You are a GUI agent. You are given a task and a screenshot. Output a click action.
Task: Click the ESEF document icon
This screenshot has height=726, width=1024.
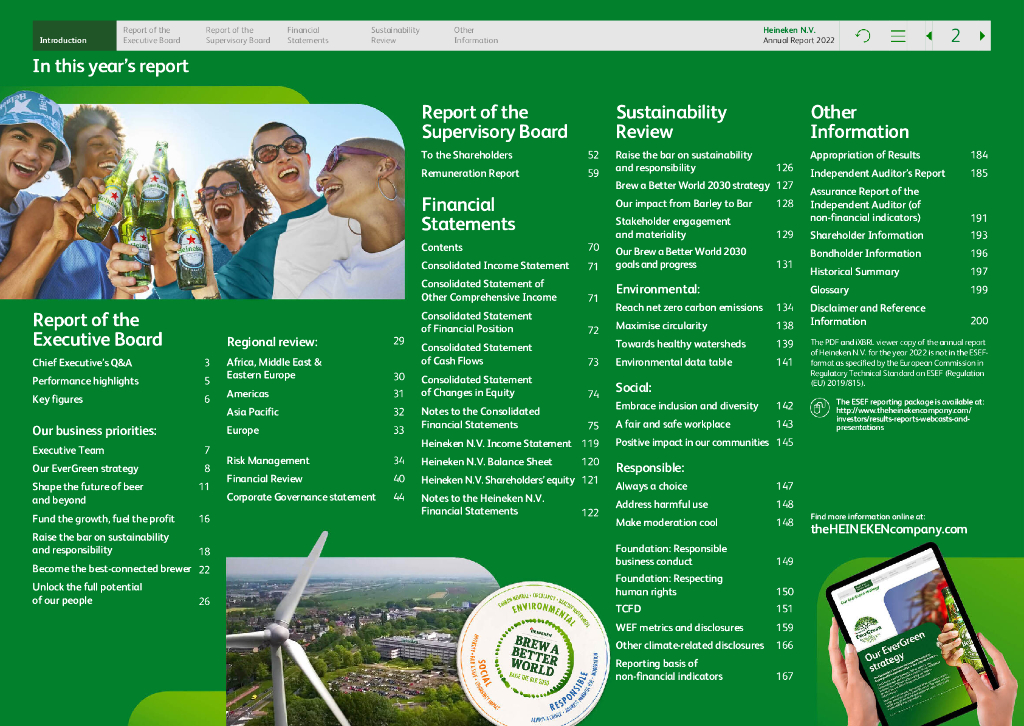pyautogui.click(x=819, y=407)
